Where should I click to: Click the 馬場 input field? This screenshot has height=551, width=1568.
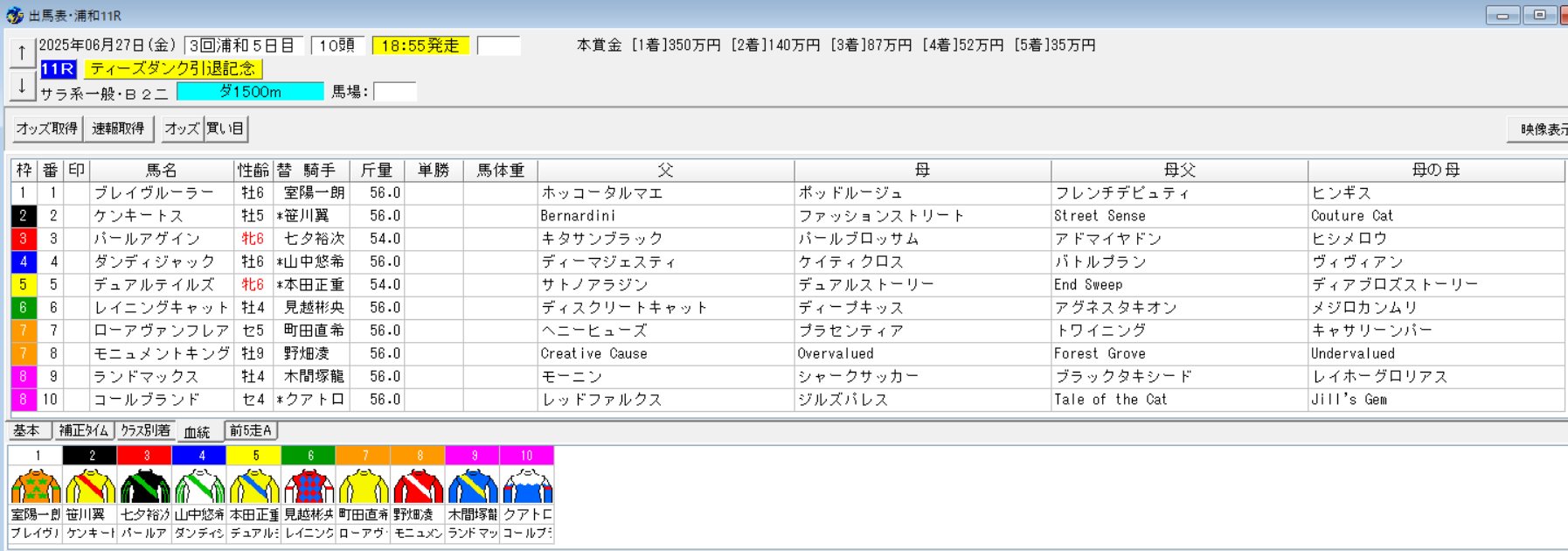click(x=395, y=92)
